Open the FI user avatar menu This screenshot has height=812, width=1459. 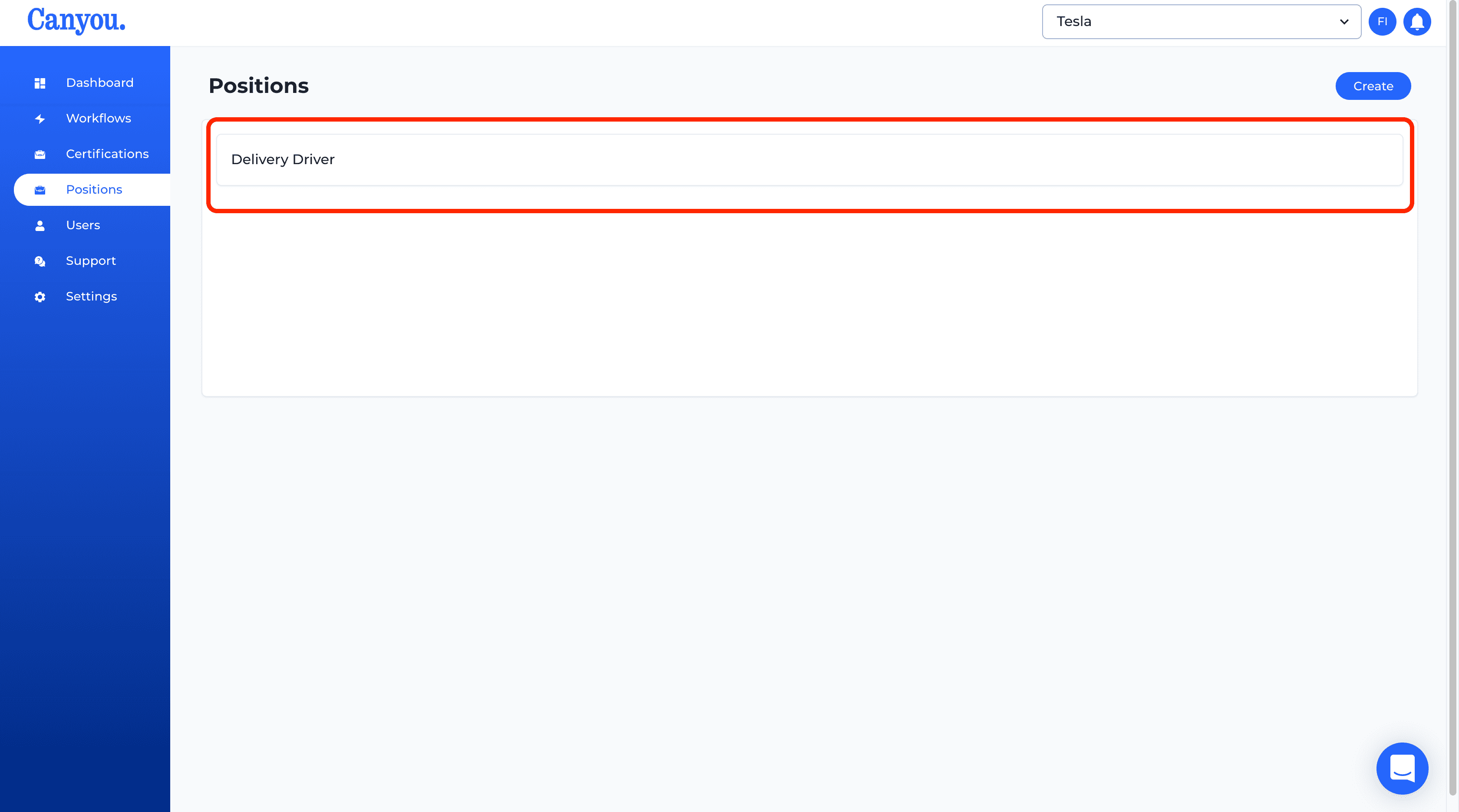coord(1382,22)
